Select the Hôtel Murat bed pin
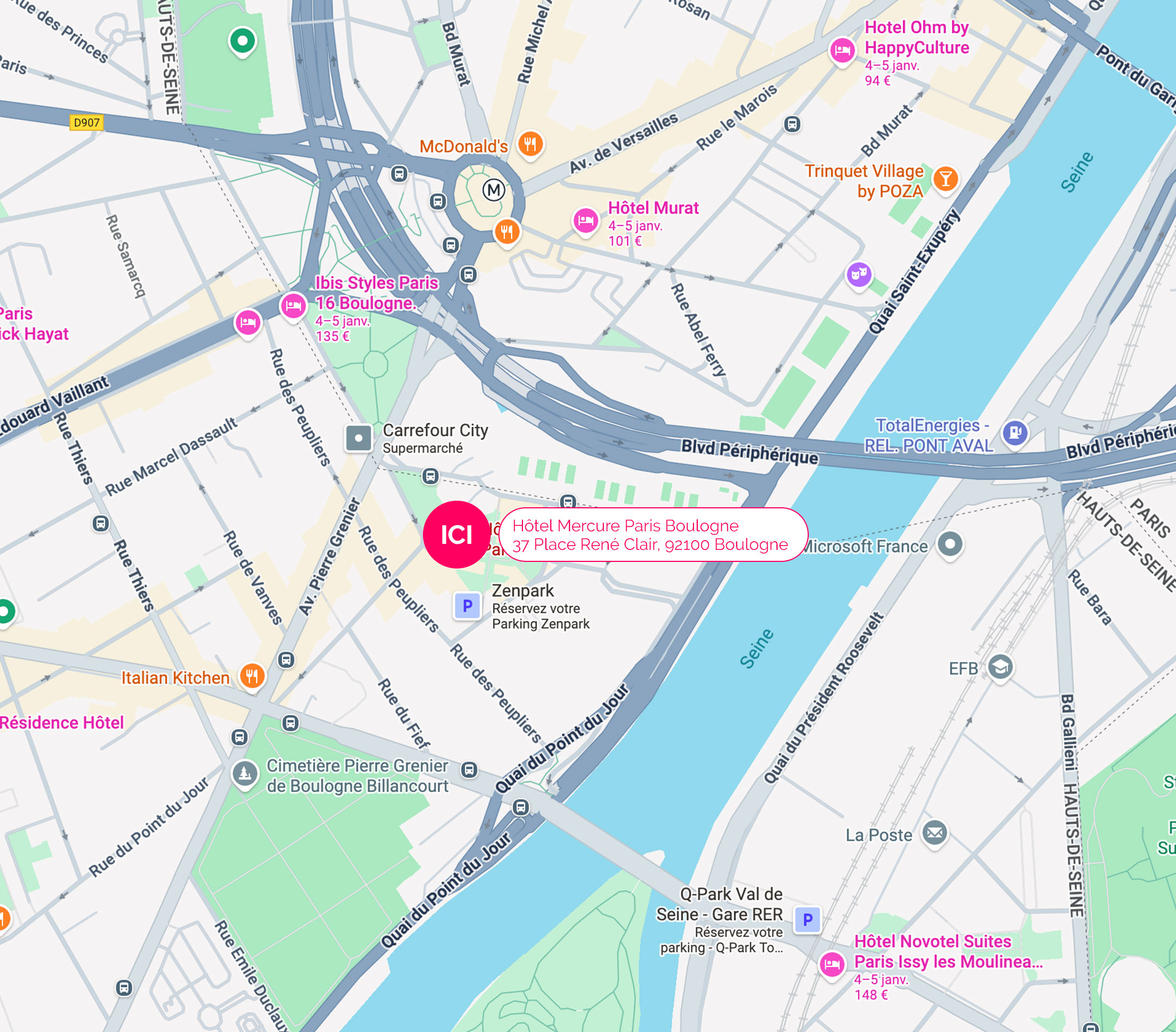This screenshot has height=1032, width=1176. [x=586, y=220]
